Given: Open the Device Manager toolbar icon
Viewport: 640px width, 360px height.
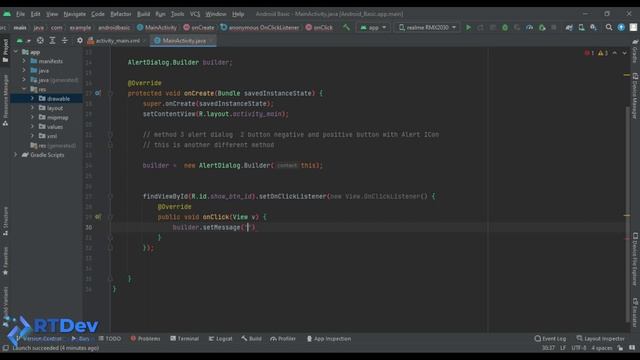Looking at the screenshot, I should [x=581, y=27].
